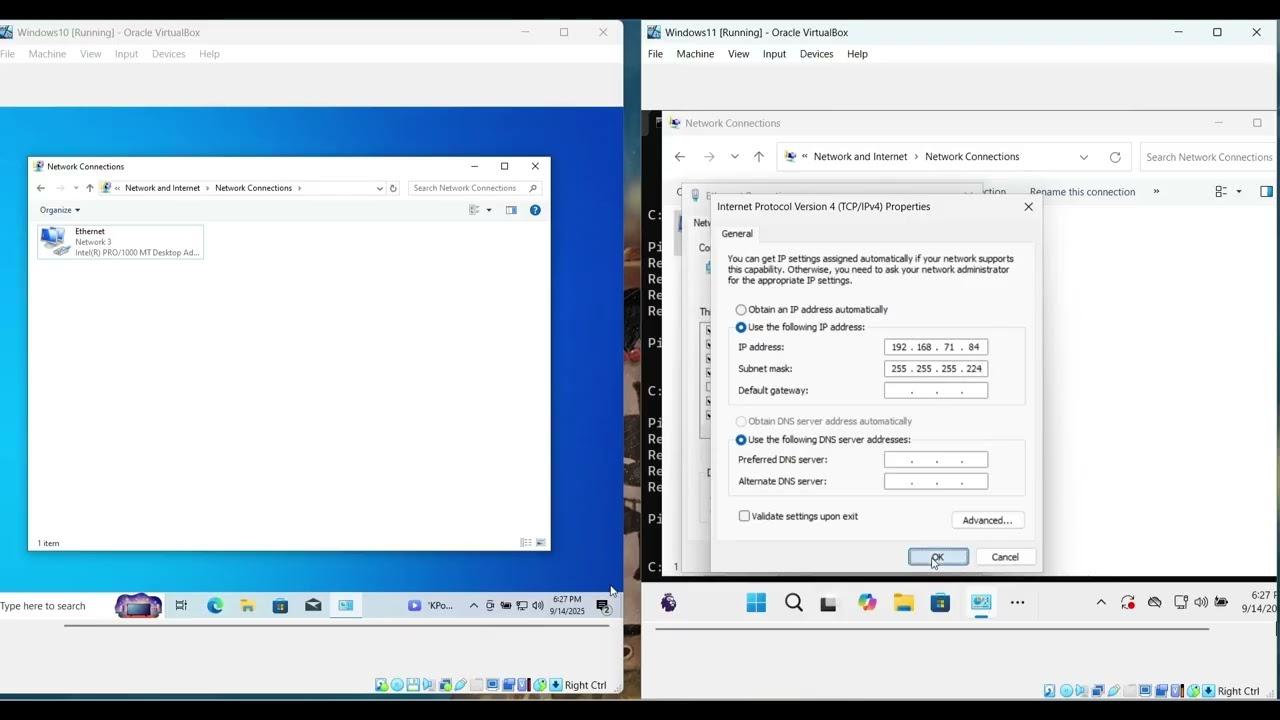
Task: Open Advanced... TCP/IP settings
Action: pyautogui.click(x=988, y=520)
